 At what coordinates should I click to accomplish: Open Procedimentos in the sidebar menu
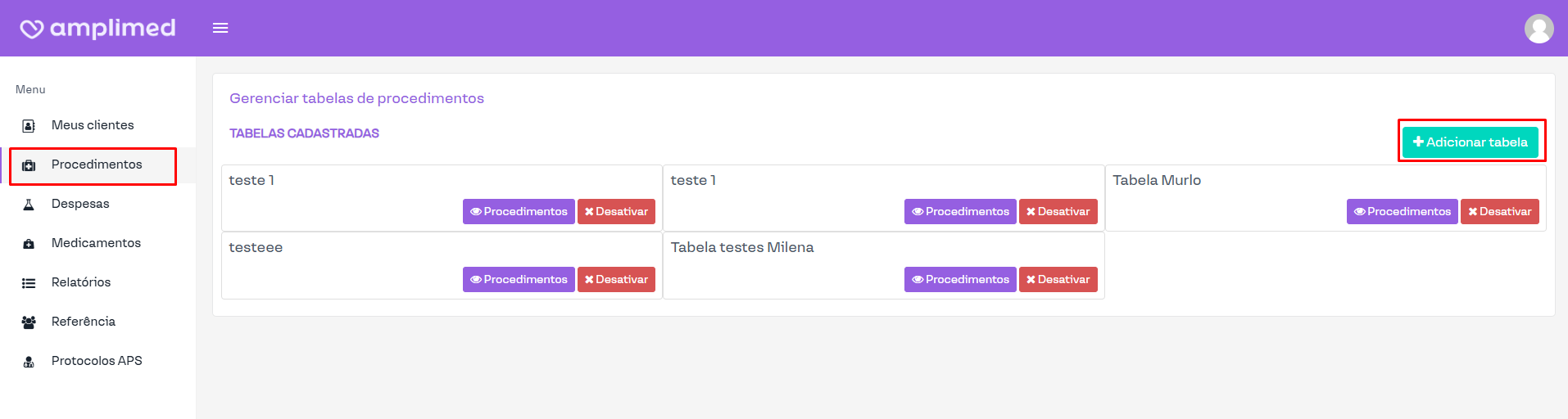click(x=97, y=164)
